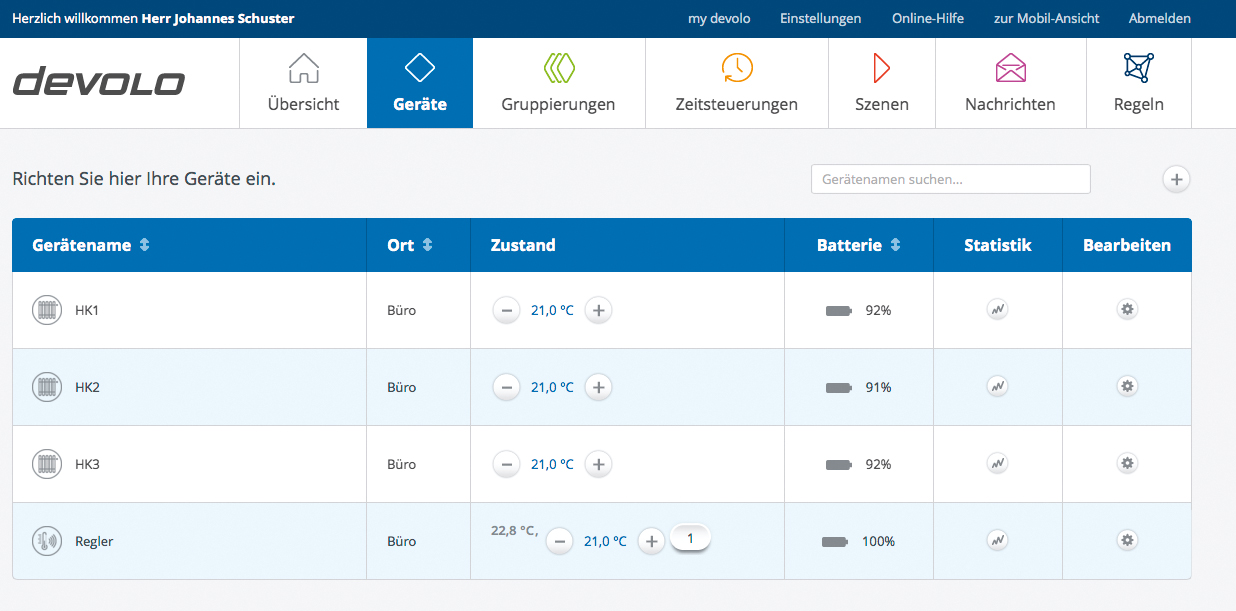Click the gear edit icon for HK2
This screenshot has width=1236, height=611.
(1127, 387)
